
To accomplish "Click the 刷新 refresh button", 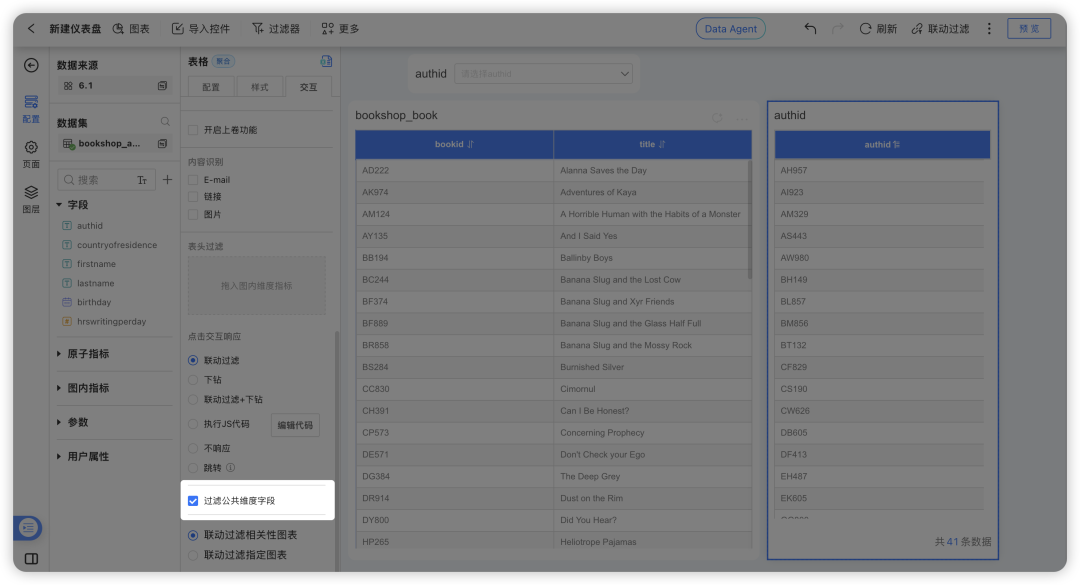I will (x=878, y=28).
